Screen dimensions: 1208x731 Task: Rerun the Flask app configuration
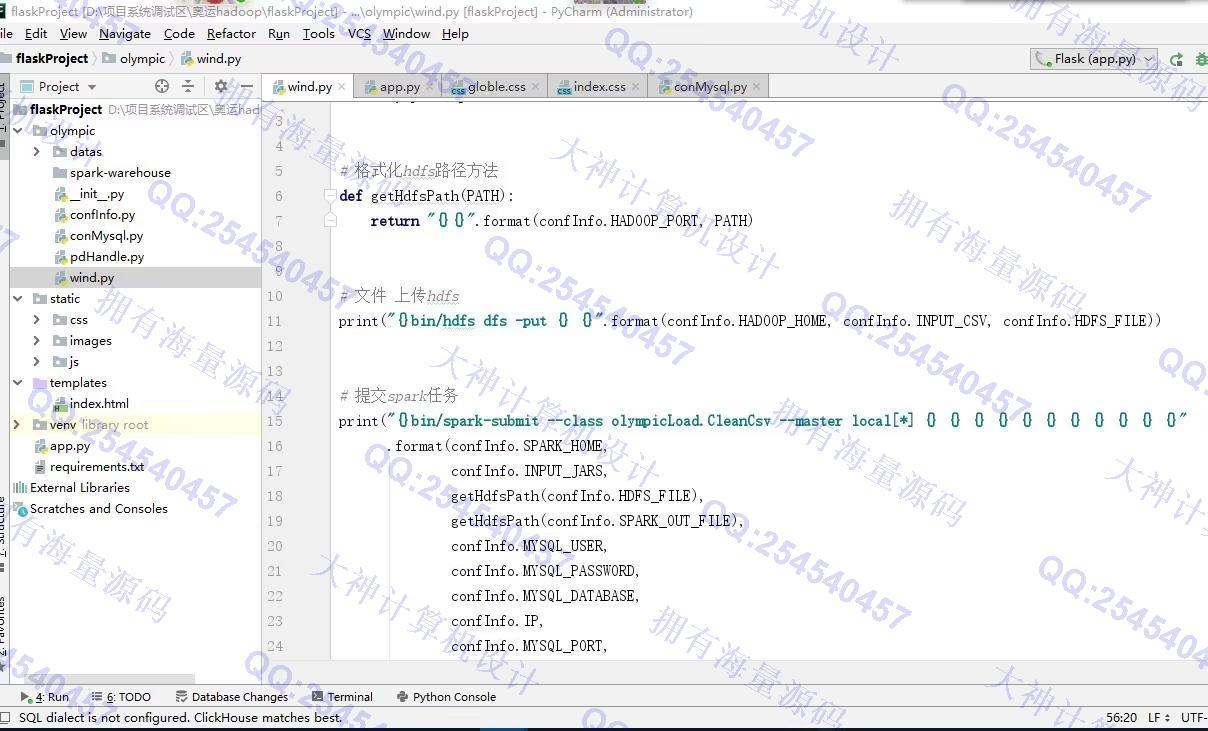point(1176,59)
